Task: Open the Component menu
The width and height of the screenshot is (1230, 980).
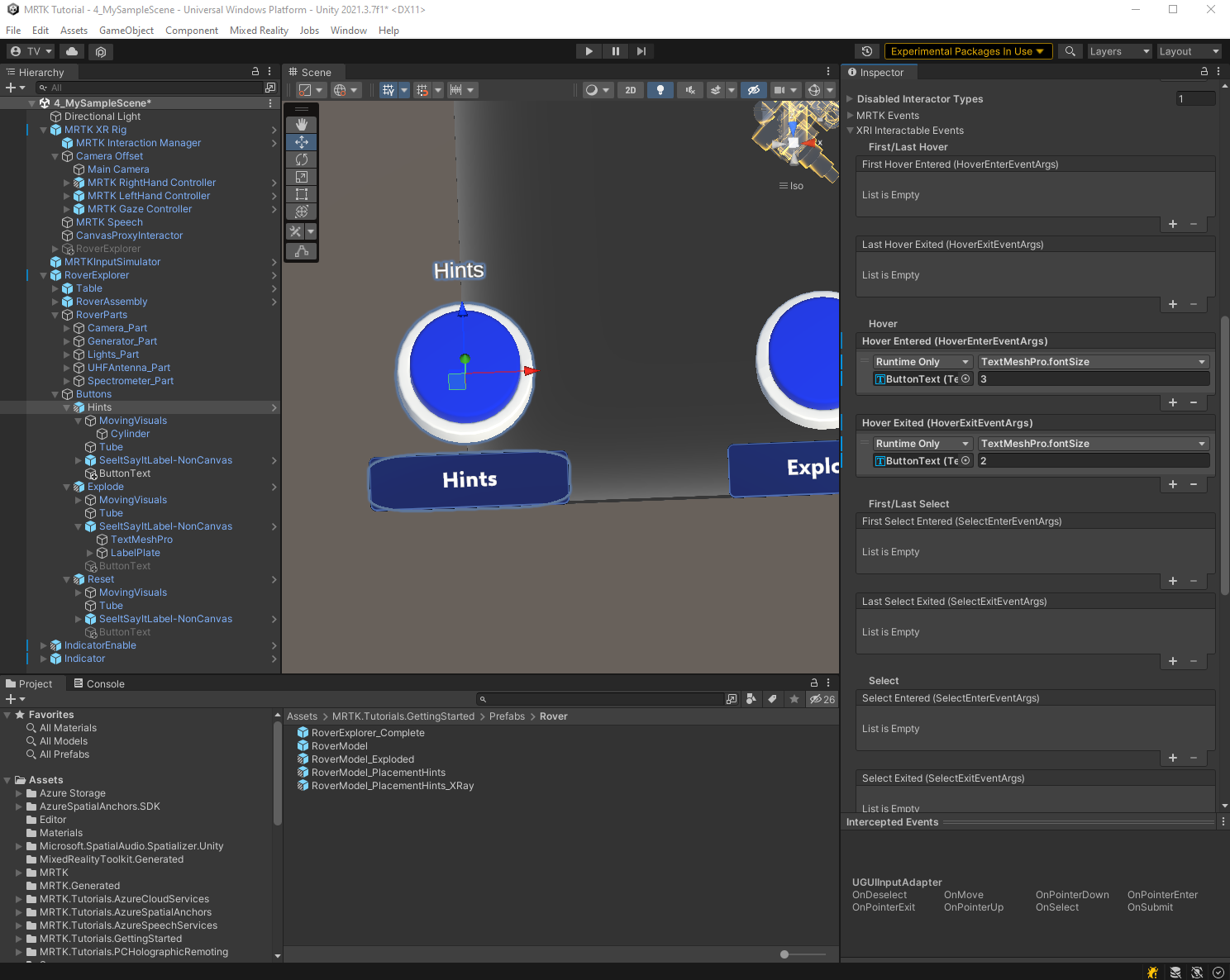Action: [192, 31]
